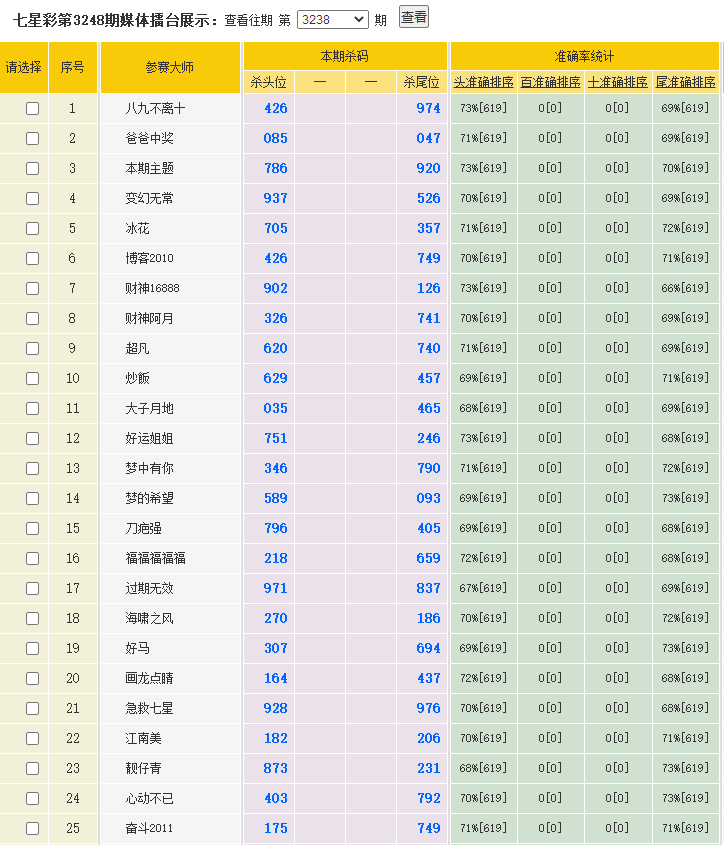Image resolution: width=724 pixels, height=845 pixels.
Task: Check the box for 福福福福福
Action: click(x=32, y=559)
